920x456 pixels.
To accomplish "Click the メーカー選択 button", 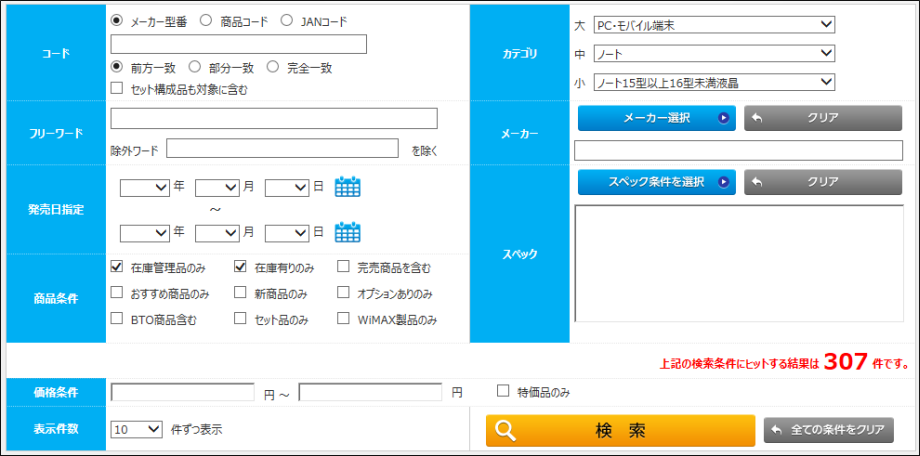I will 656,118.
